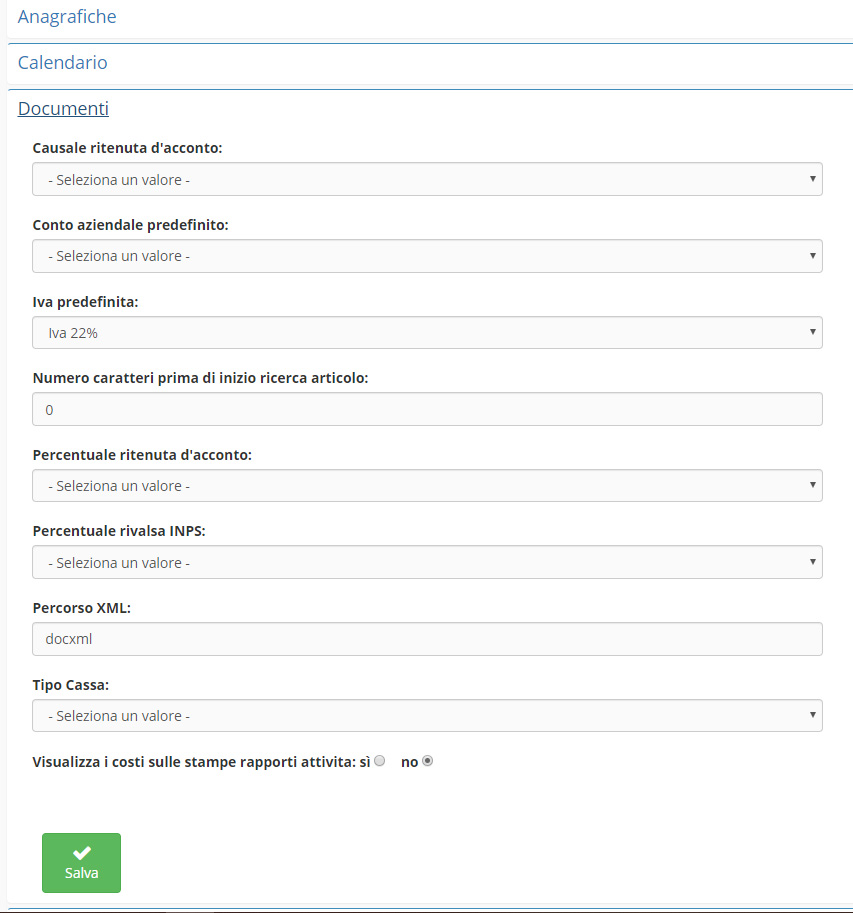The height and width of the screenshot is (913, 853).
Task: Click the Percorso XML input field
Action: pos(427,639)
